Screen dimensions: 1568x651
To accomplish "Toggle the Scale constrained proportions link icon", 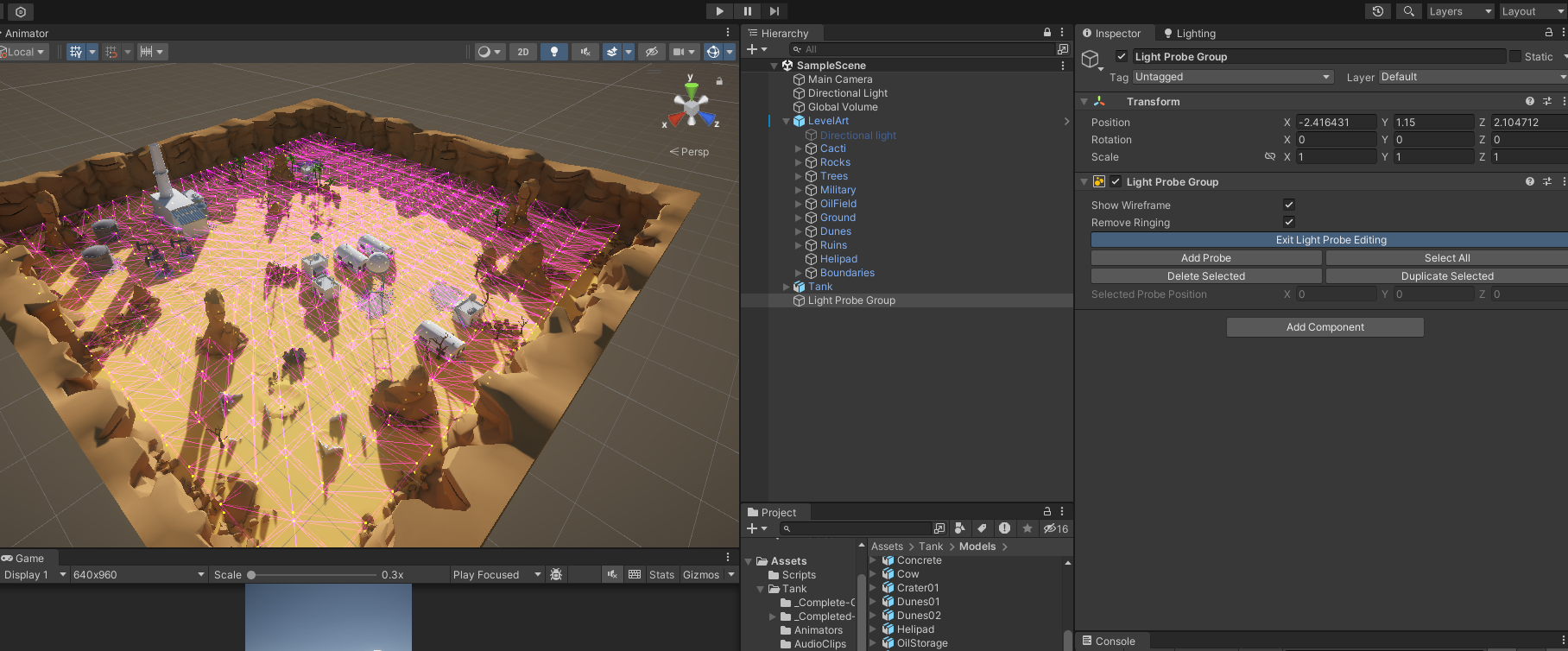I will 1270,157.
